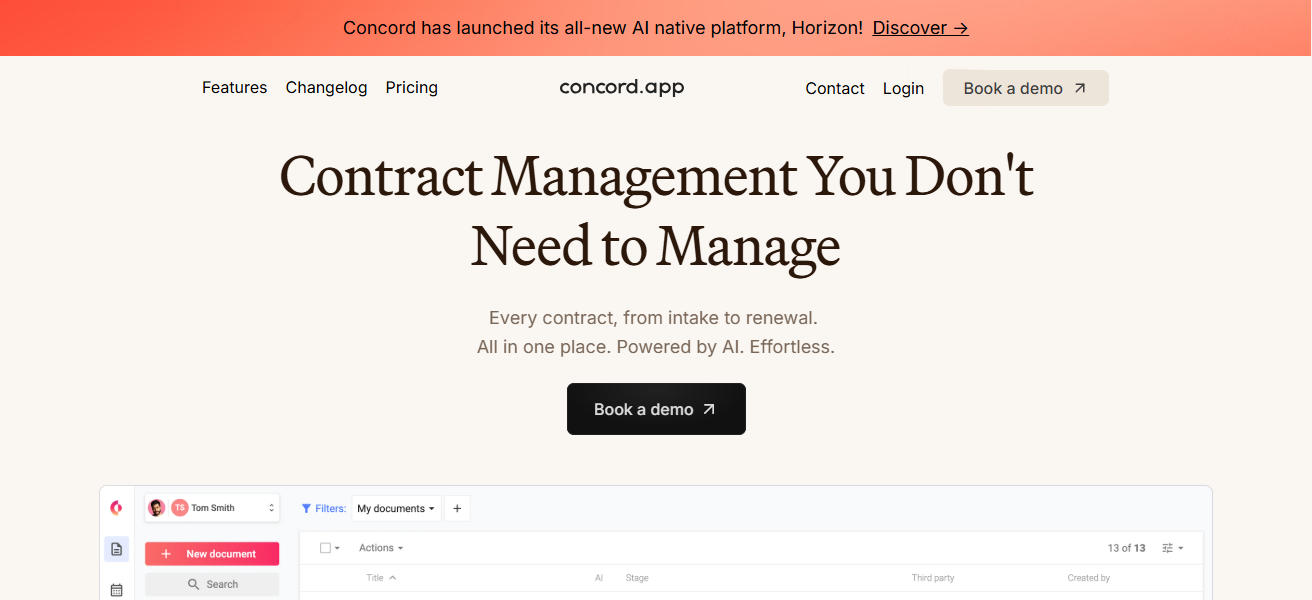Click the Tom Smith profile photo avatar
Image resolution: width=1312 pixels, height=600 pixels.
(157, 508)
